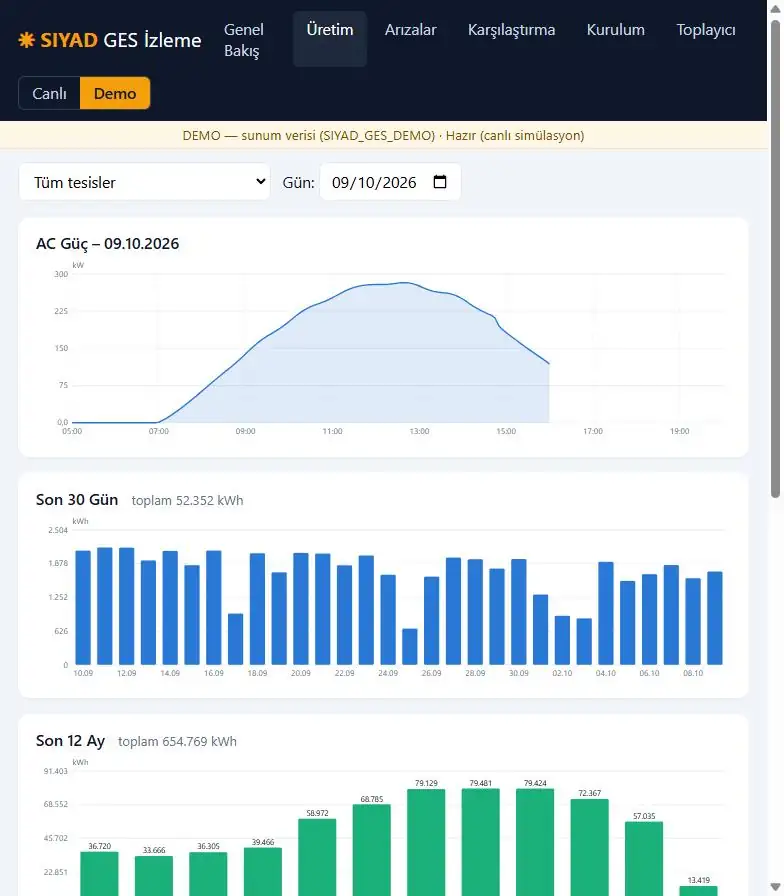Click the green monthly bar labeled 36.305

(208, 874)
